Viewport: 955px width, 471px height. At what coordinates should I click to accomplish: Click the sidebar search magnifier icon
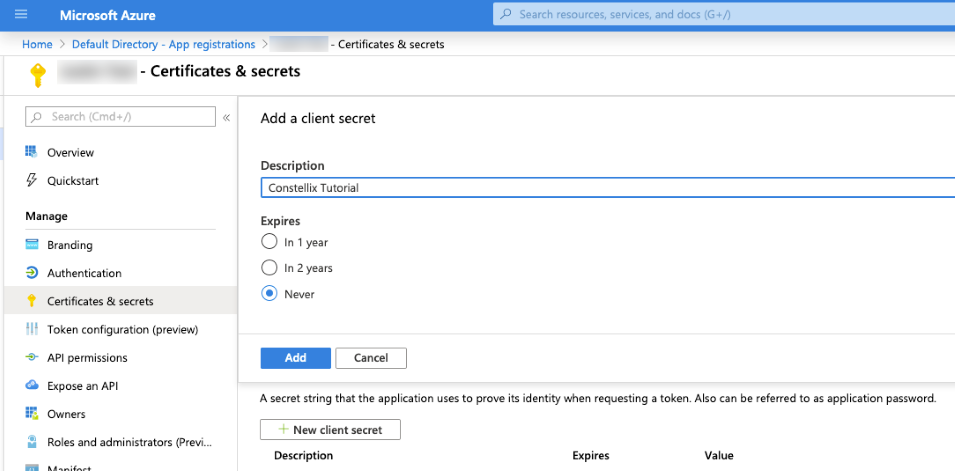pos(37,116)
